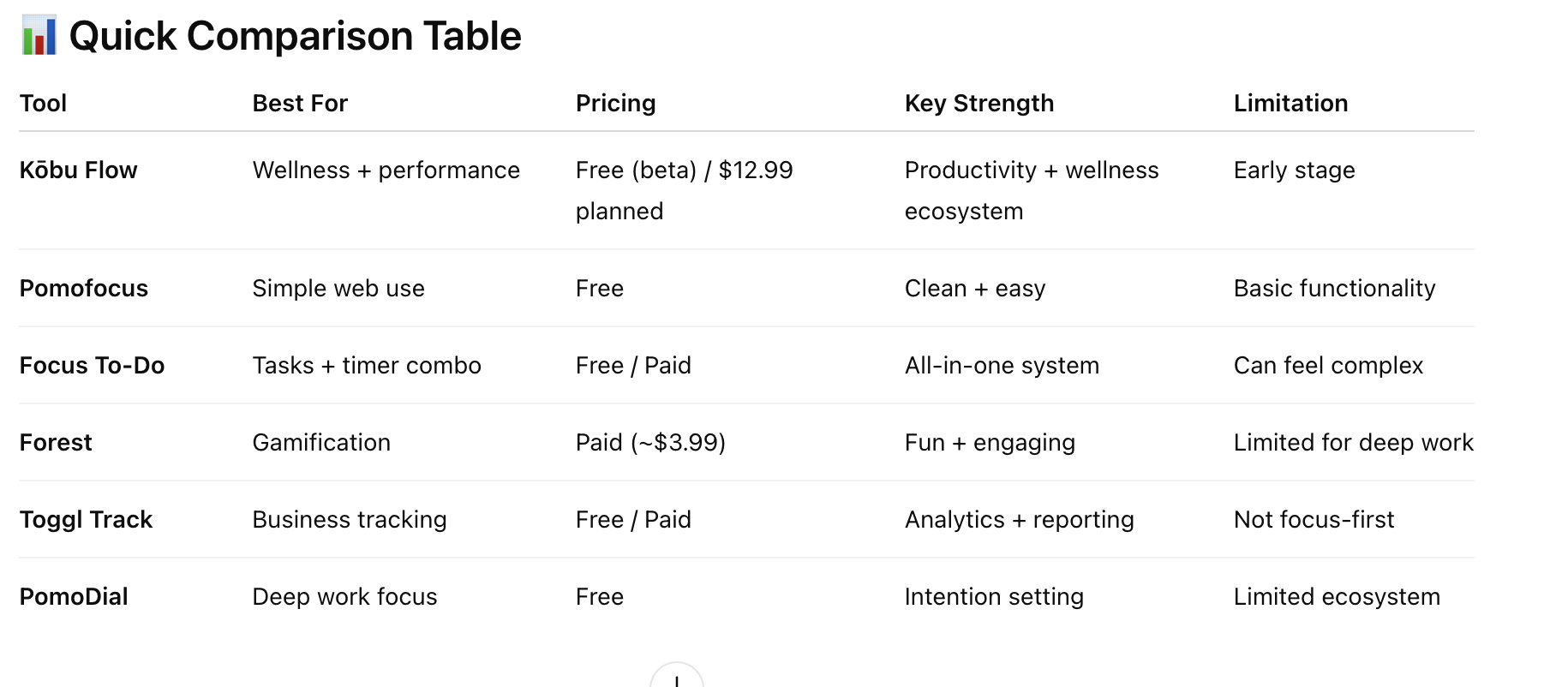
Task: Click the Basic functionality limitation cell
Action: pos(1334,289)
